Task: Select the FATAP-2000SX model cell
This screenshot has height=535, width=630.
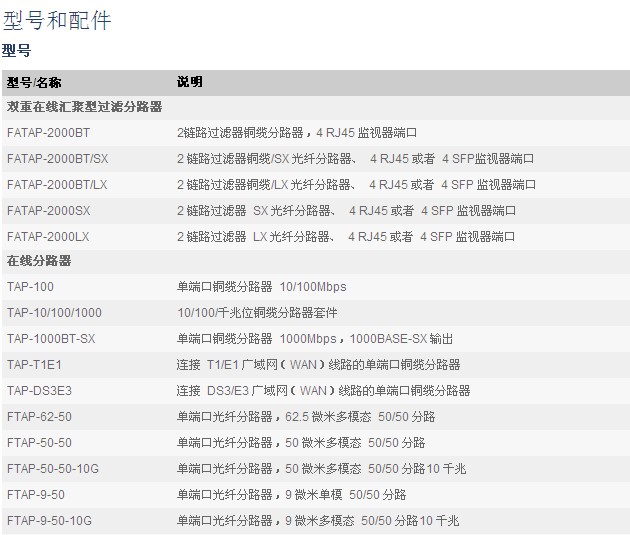Action: (48, 210)
